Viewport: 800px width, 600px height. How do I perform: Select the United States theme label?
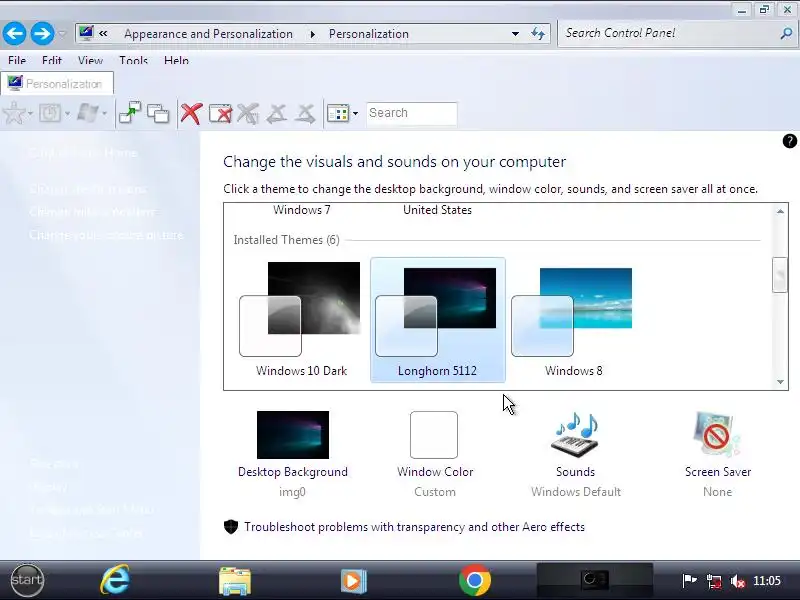[437, 210]
